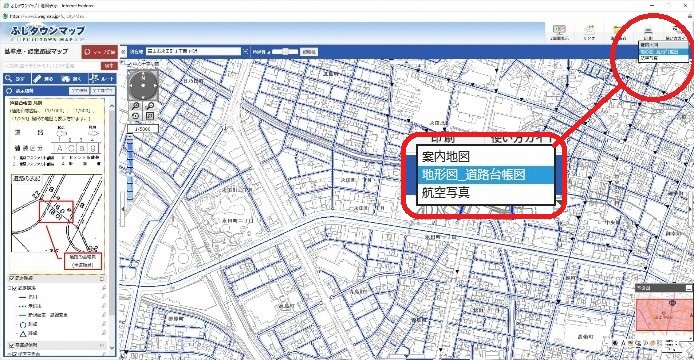The height and width of the screenshot is (360, 694).
Task: Click the red 検索 search button
Action: coord(109,66)
